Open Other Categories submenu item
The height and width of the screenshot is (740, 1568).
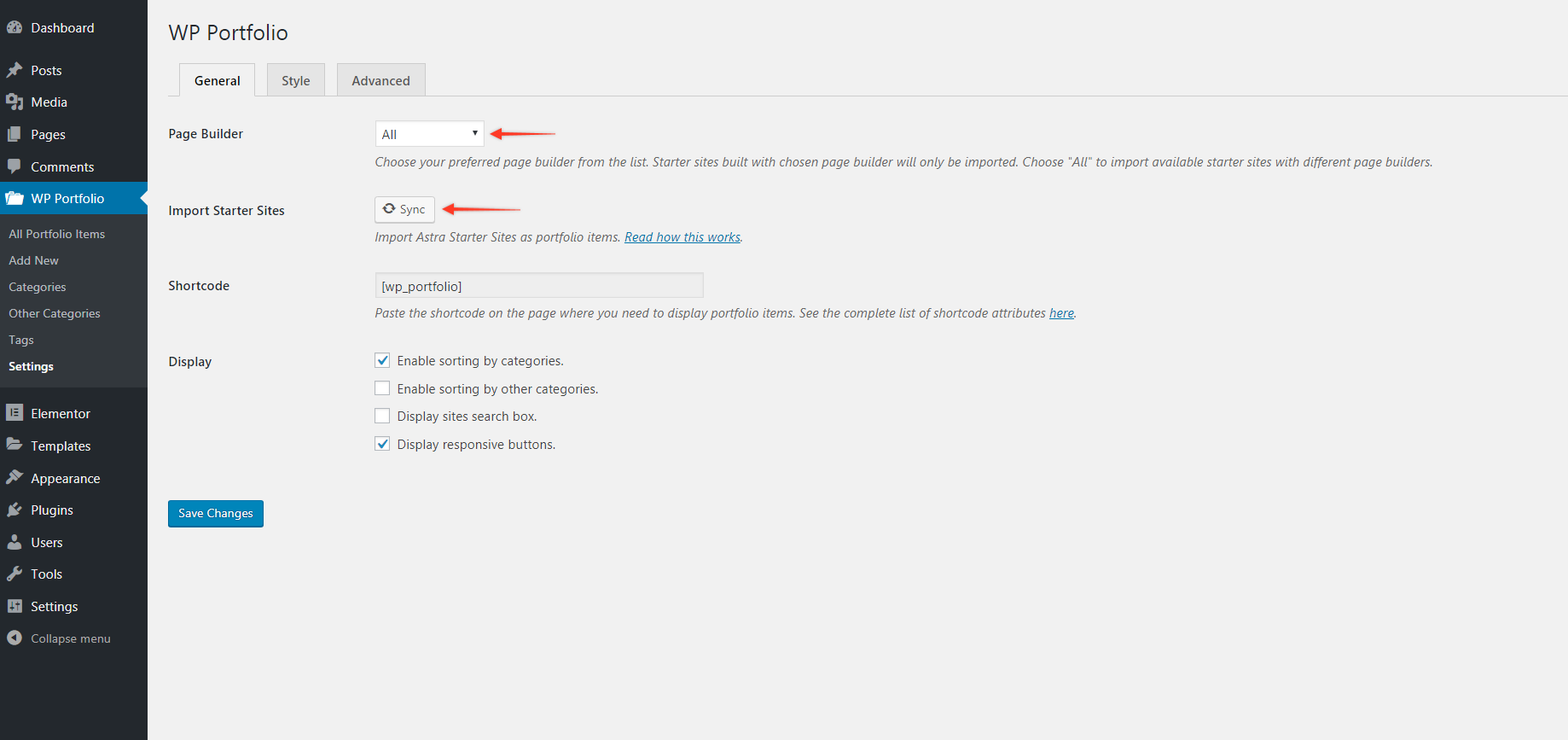click(55, 313)
